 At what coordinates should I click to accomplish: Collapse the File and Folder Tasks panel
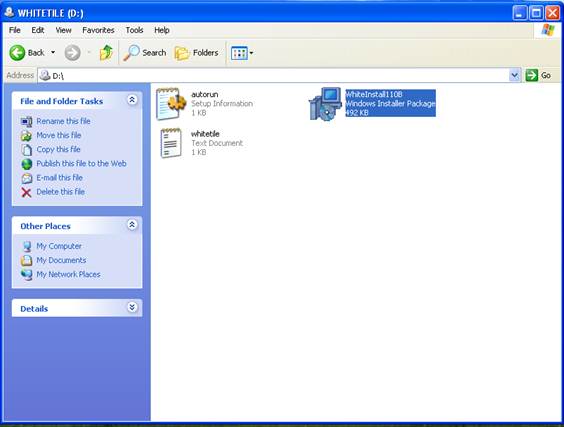tap(132, 100)
